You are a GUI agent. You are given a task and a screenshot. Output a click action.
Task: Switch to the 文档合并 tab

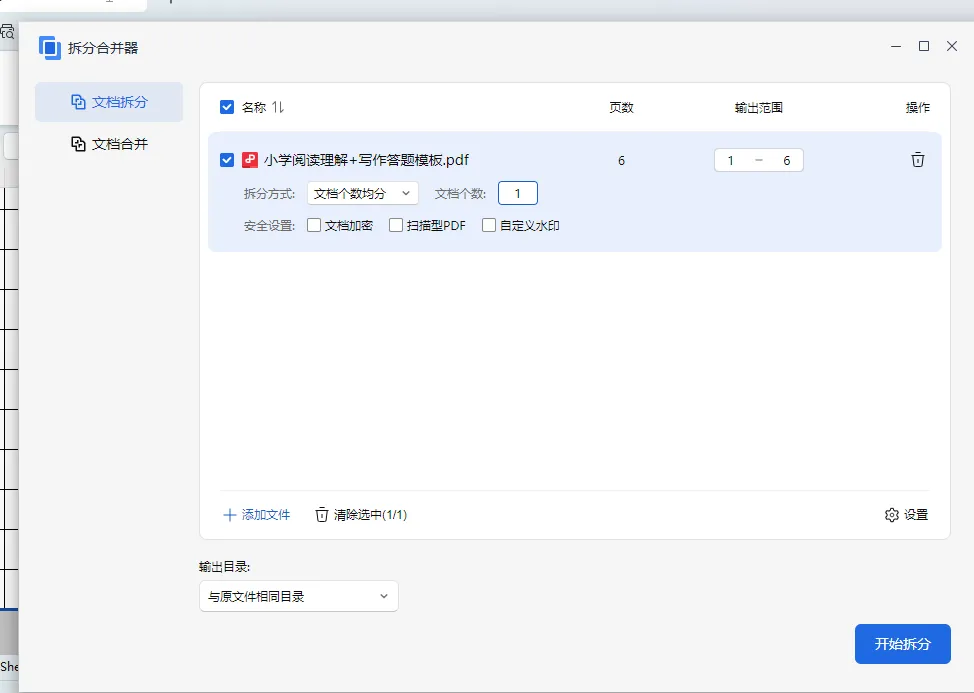click(109, 144)
